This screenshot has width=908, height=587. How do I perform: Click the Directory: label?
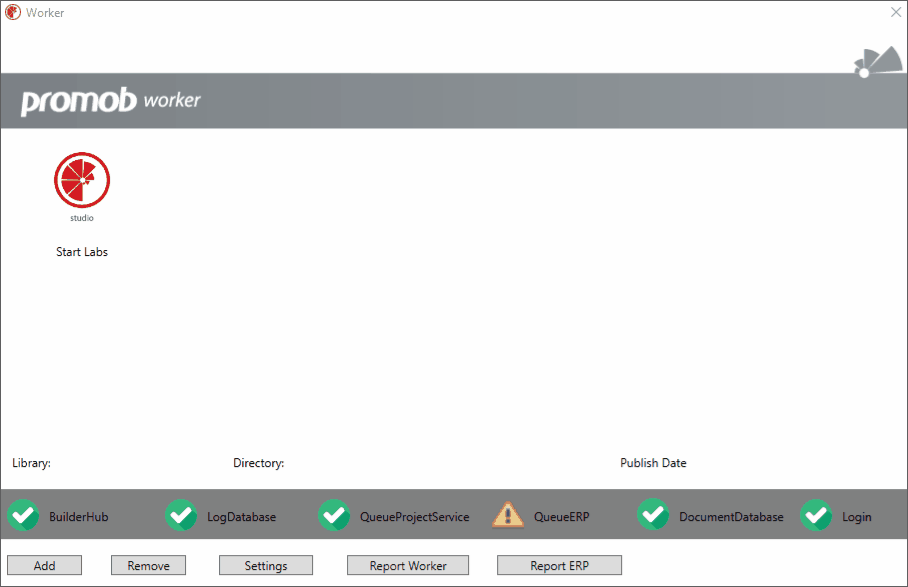pyautogui.click(x=258, y=463)
